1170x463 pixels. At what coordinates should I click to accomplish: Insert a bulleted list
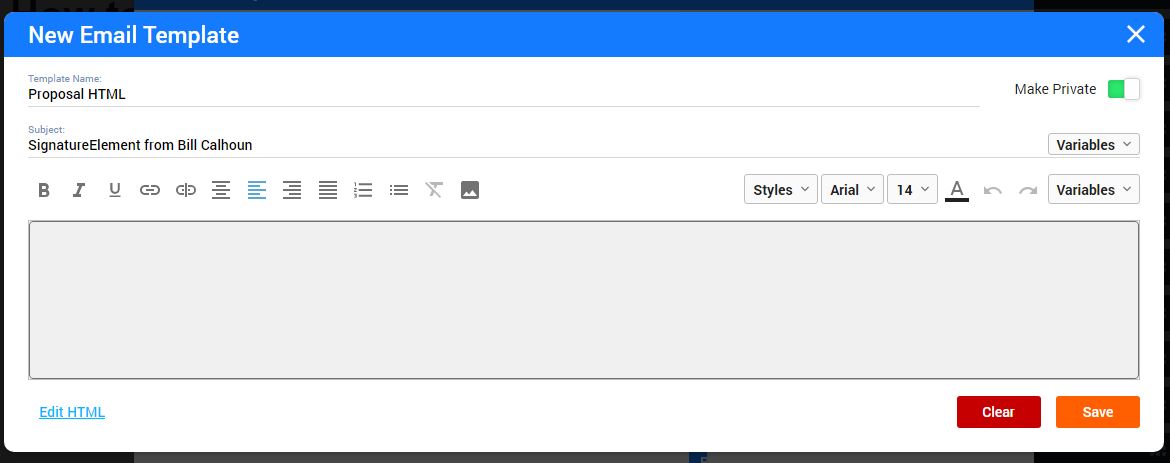pyautogui.click(x=399, y=190)
